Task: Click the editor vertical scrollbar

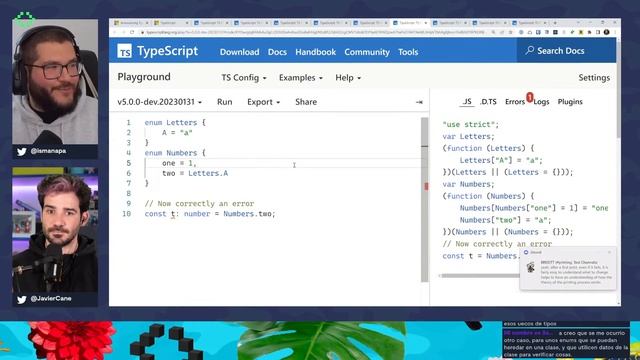Action: click(424, 200)
